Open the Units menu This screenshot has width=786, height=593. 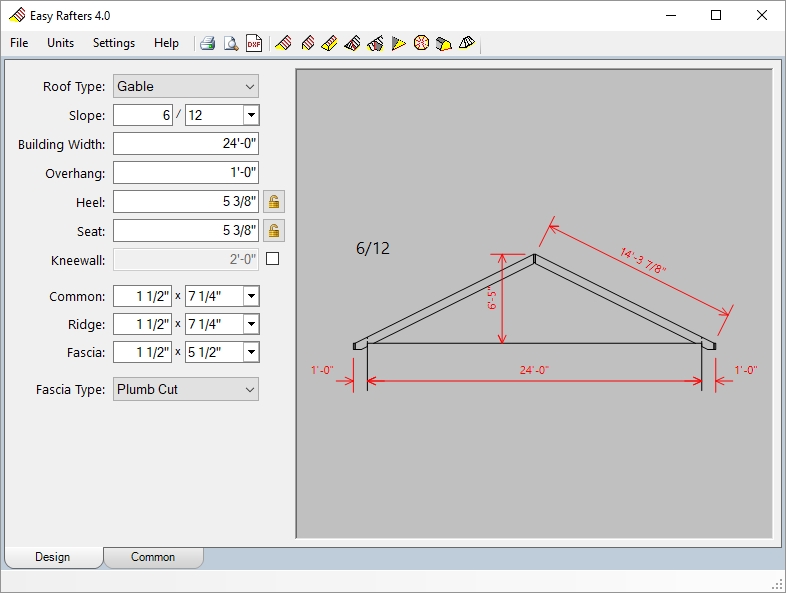coord(60,43)
